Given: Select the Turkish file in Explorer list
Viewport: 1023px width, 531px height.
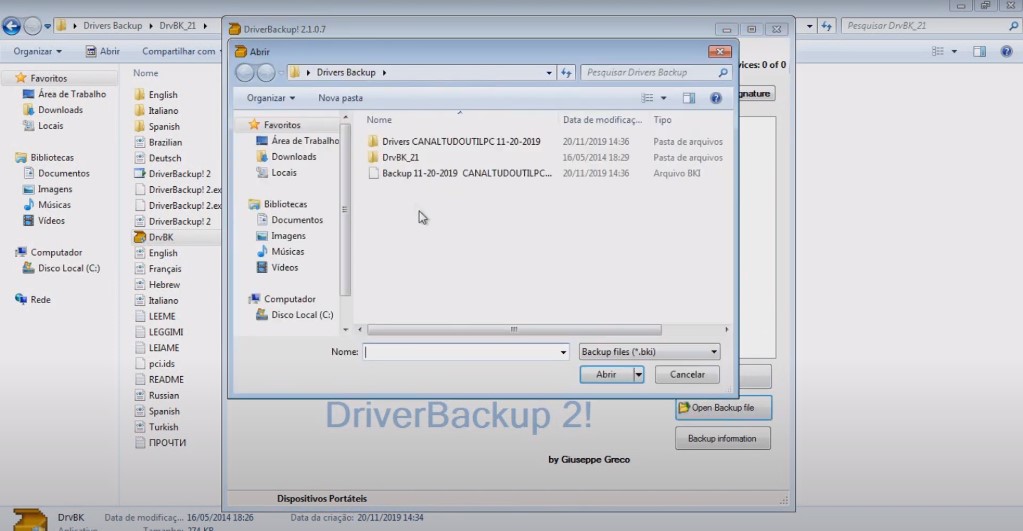Looking at the screenshot, I should click(x=163, y=427).
